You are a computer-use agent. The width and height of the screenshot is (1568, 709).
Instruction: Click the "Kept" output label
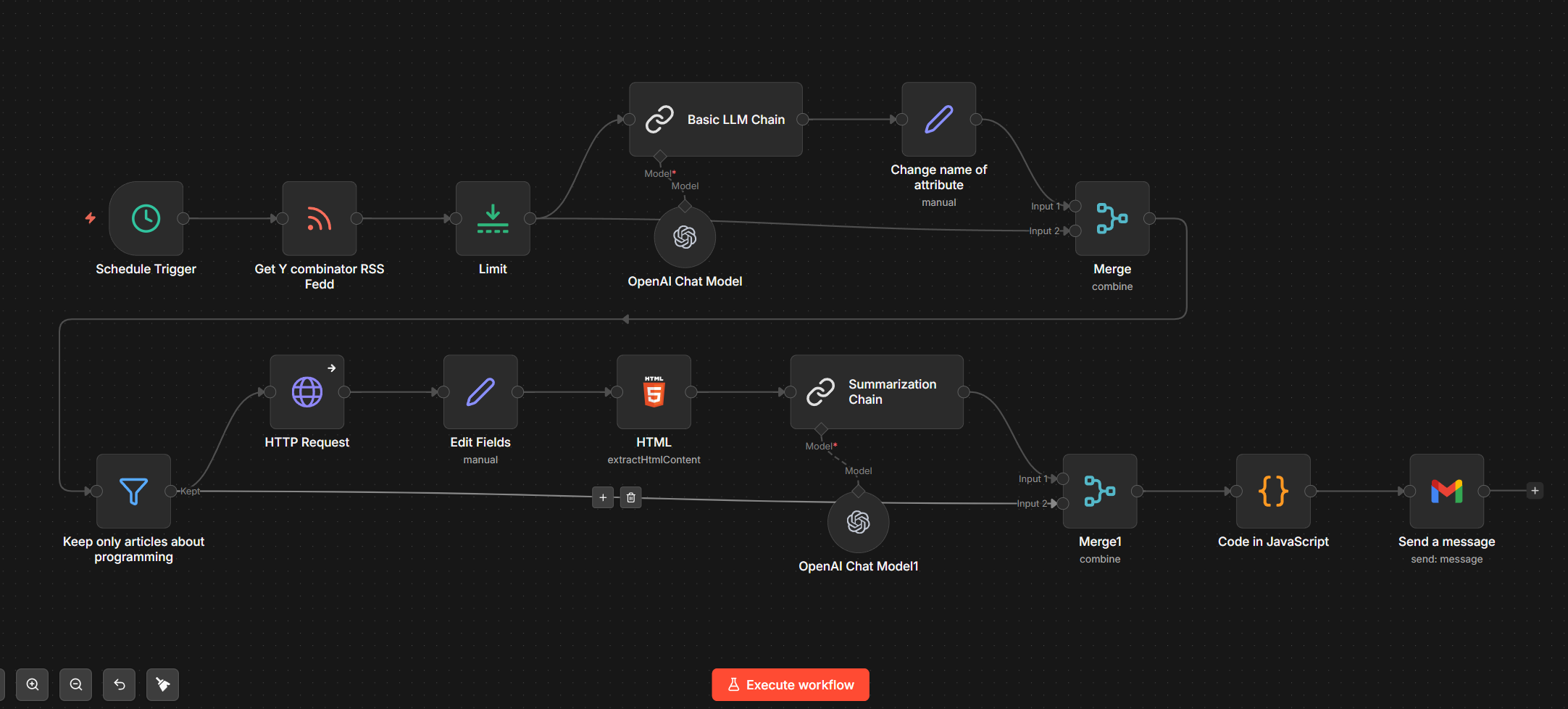click(x=191, y=491)
